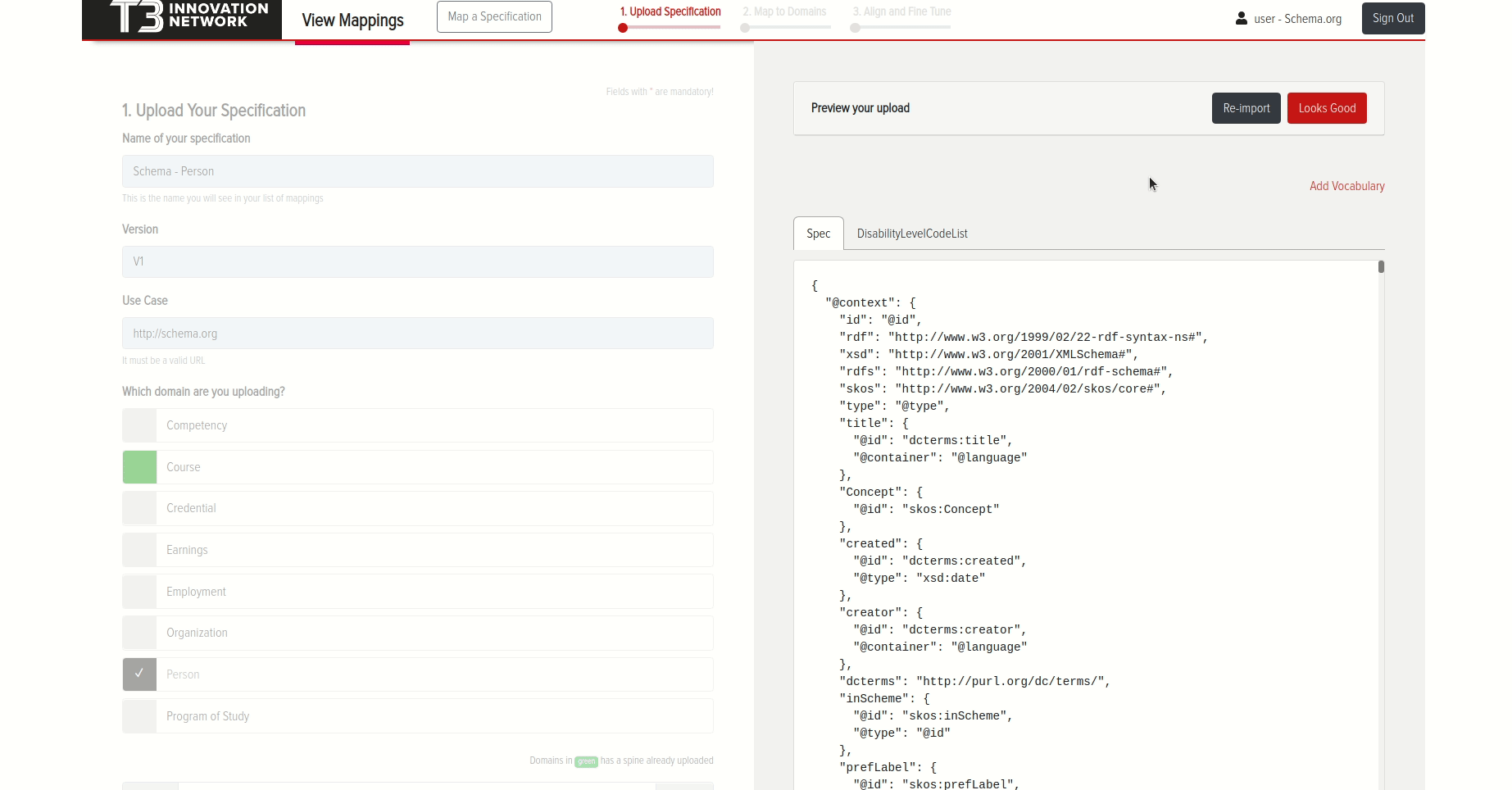This screenshot has width=1512, height=790.
Task: Check the Credential domain checkbox
Action: (x=139, y=508)
